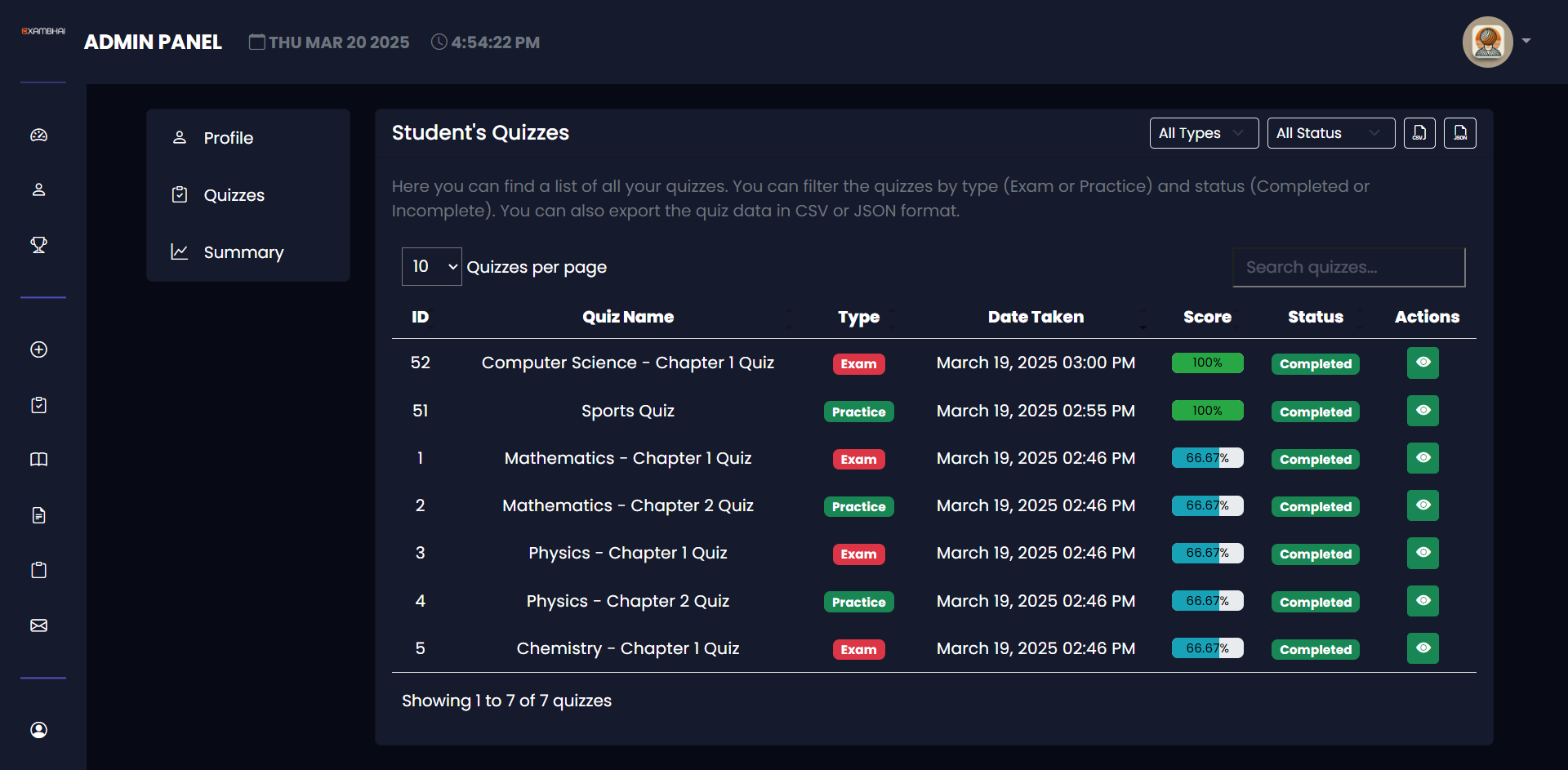Click Completed status of Sports Quiz
This screenshot has width=1568, height=770.
pos(1315,412)
